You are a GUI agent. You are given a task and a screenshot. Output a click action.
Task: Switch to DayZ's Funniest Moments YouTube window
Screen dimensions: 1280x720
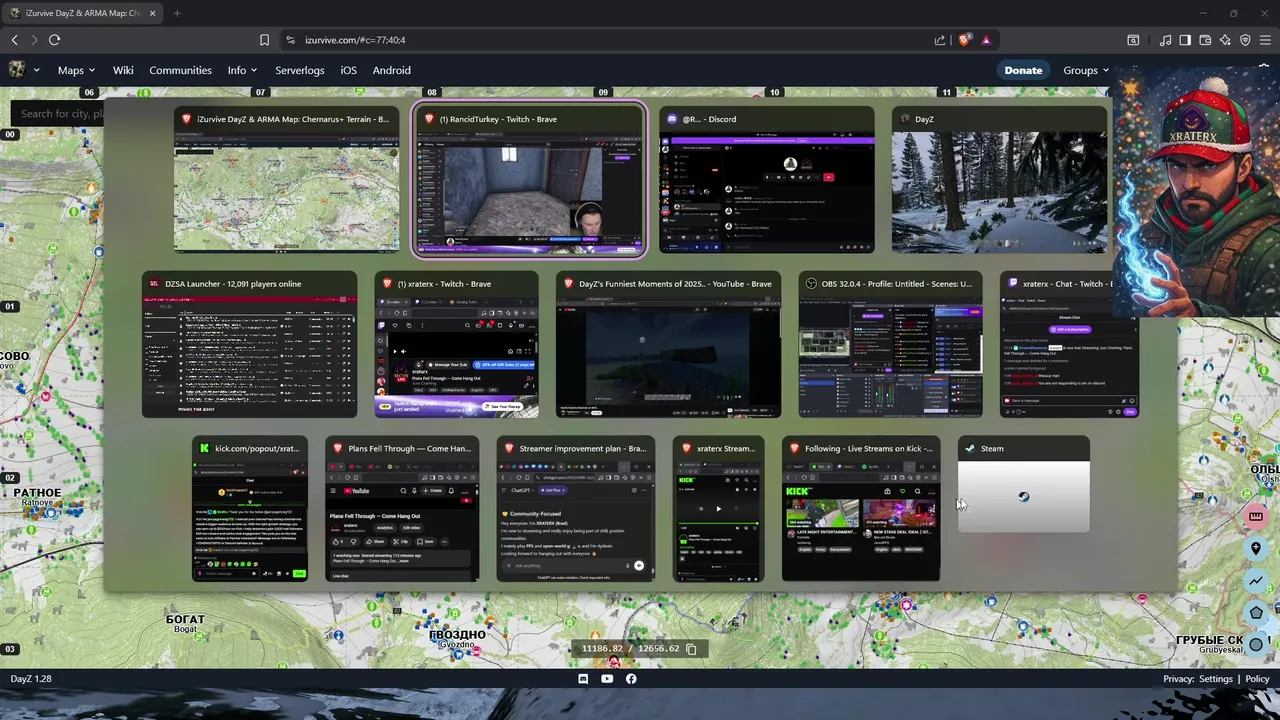pos(668,345)
